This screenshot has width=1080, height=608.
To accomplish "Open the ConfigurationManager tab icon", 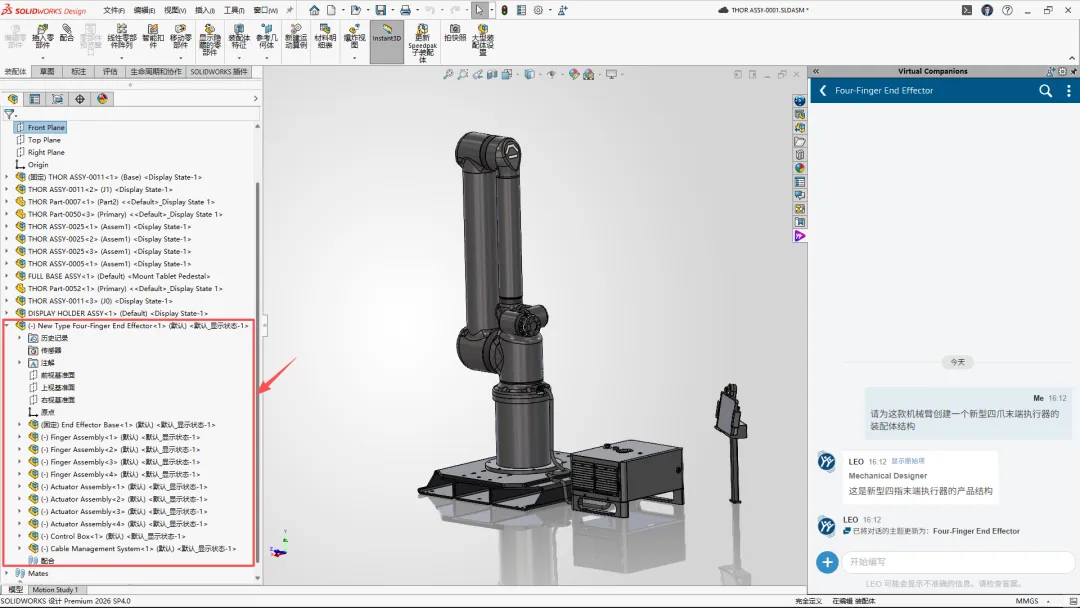I will click(x=57, y=99).
